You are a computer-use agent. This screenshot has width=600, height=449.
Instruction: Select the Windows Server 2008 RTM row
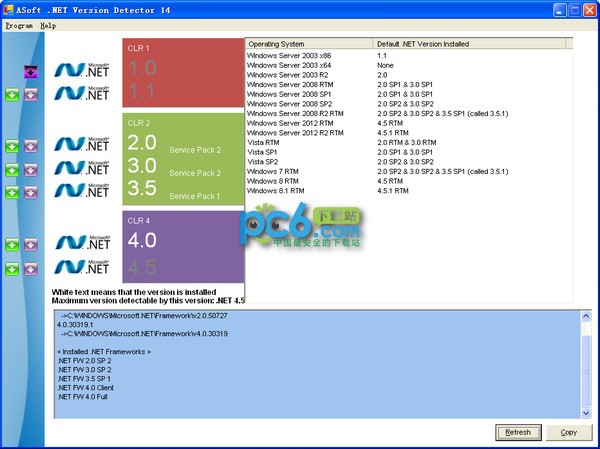click(409, 85)
